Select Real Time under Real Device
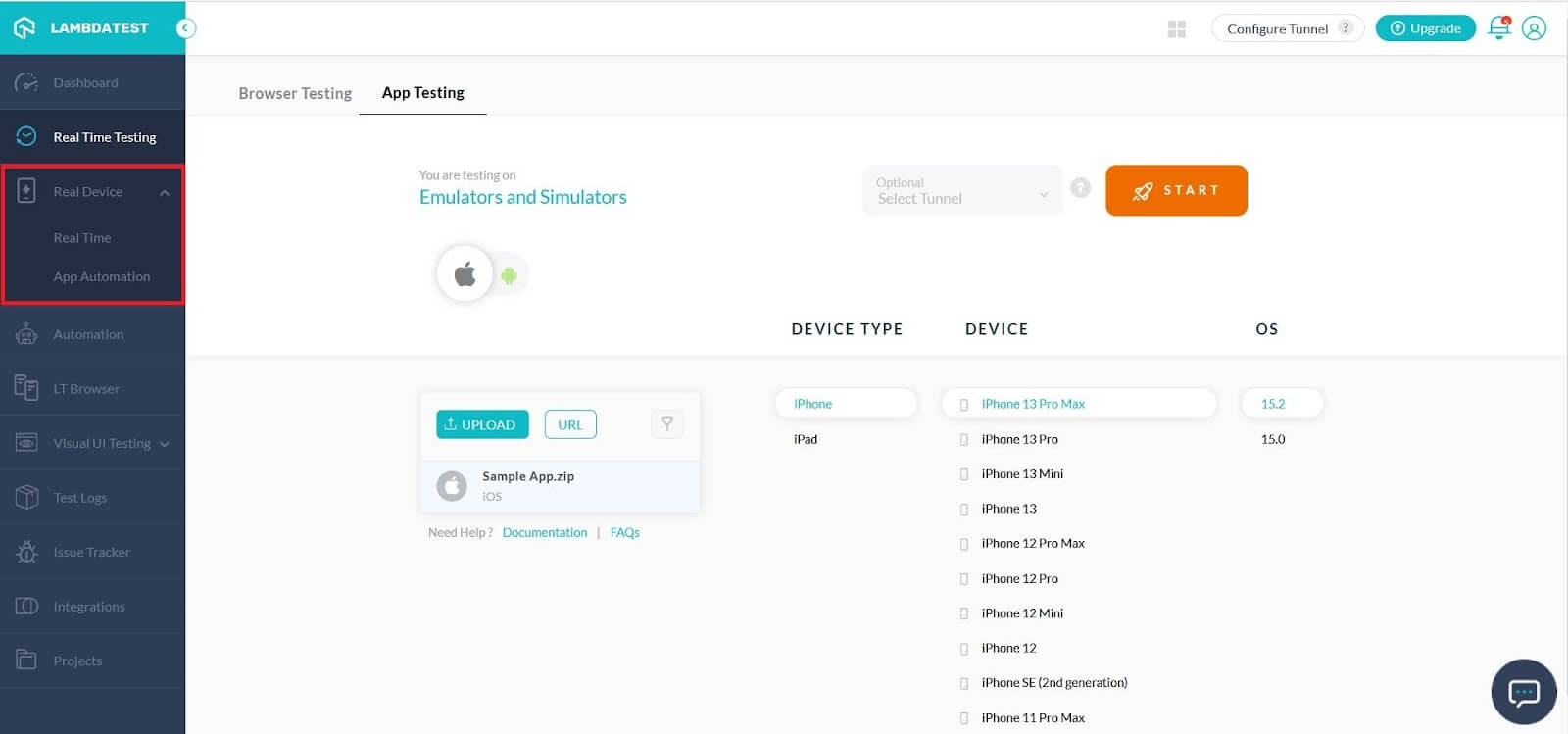Image resolution: width=1568 pixels, height=734 pixels. pos(82,238)
